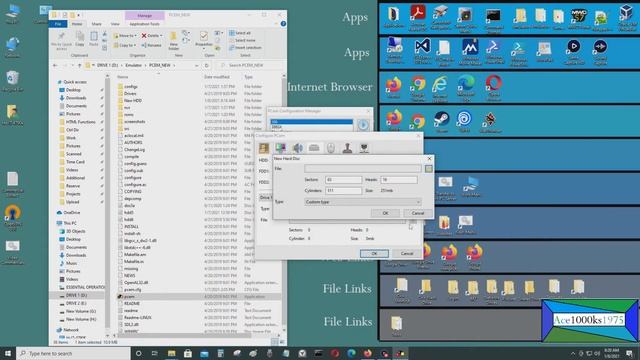Open Sound settings speaker icon in Configure PCem
Image resolution: width=640 pixels, height=360 pixels.
297,148
